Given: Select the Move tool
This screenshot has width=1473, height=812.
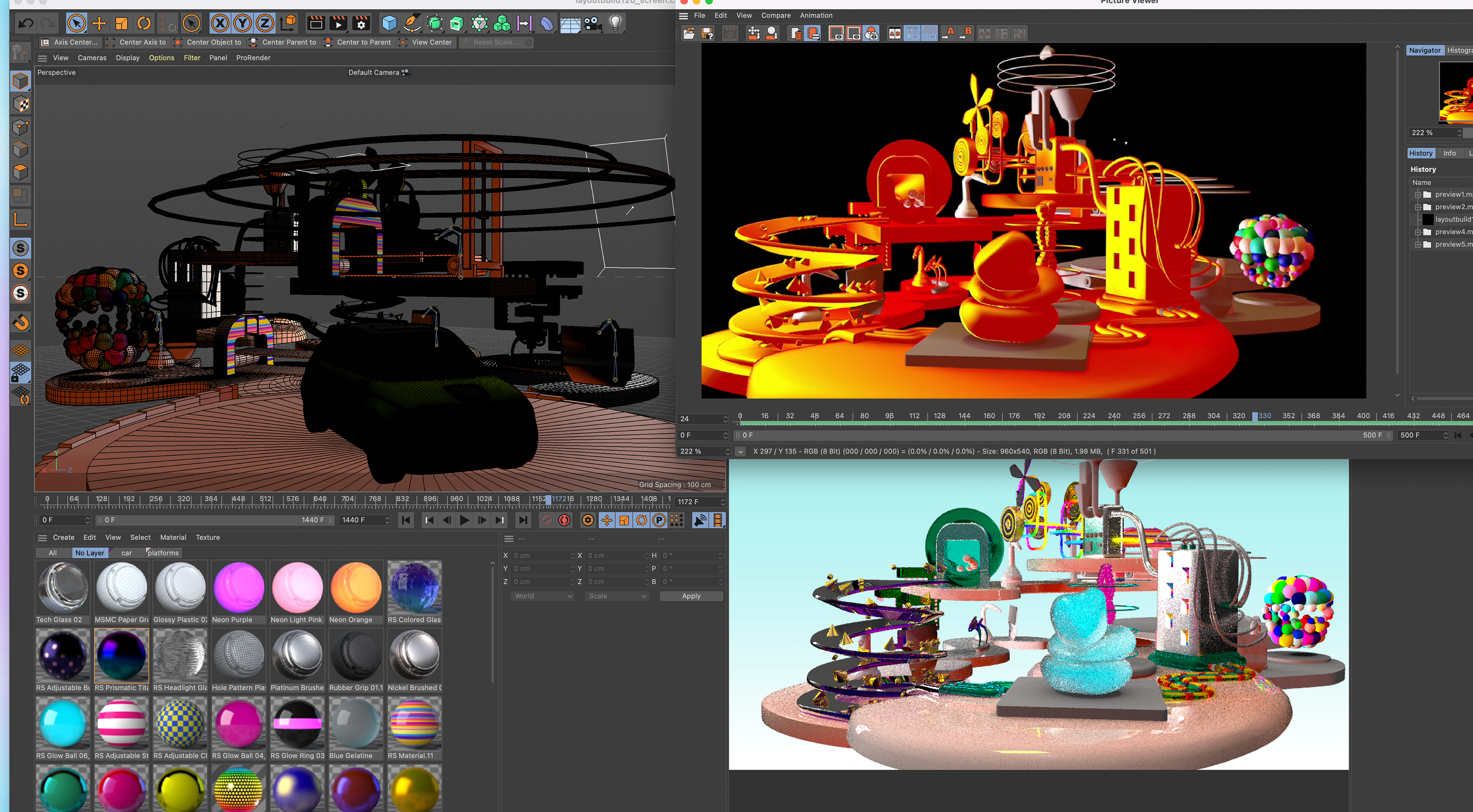Looking at the screenshot, I should [x=99, y=23].
